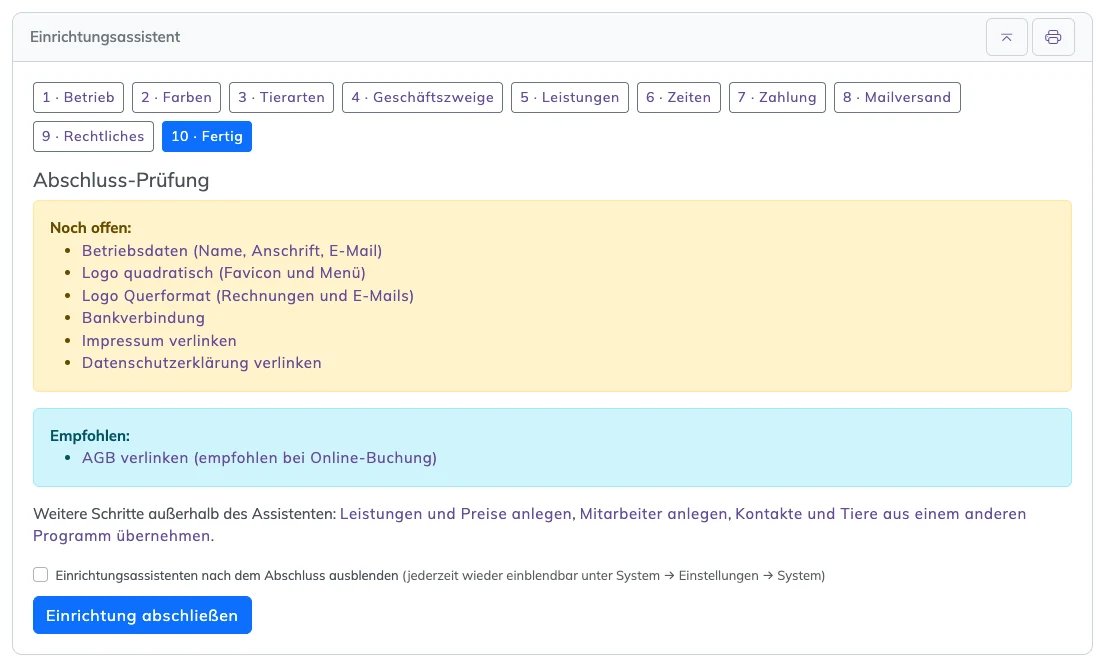Open step 9 · Rechtliches
The height and width of the screenshot is (667, 1105).
pos(93,137)
